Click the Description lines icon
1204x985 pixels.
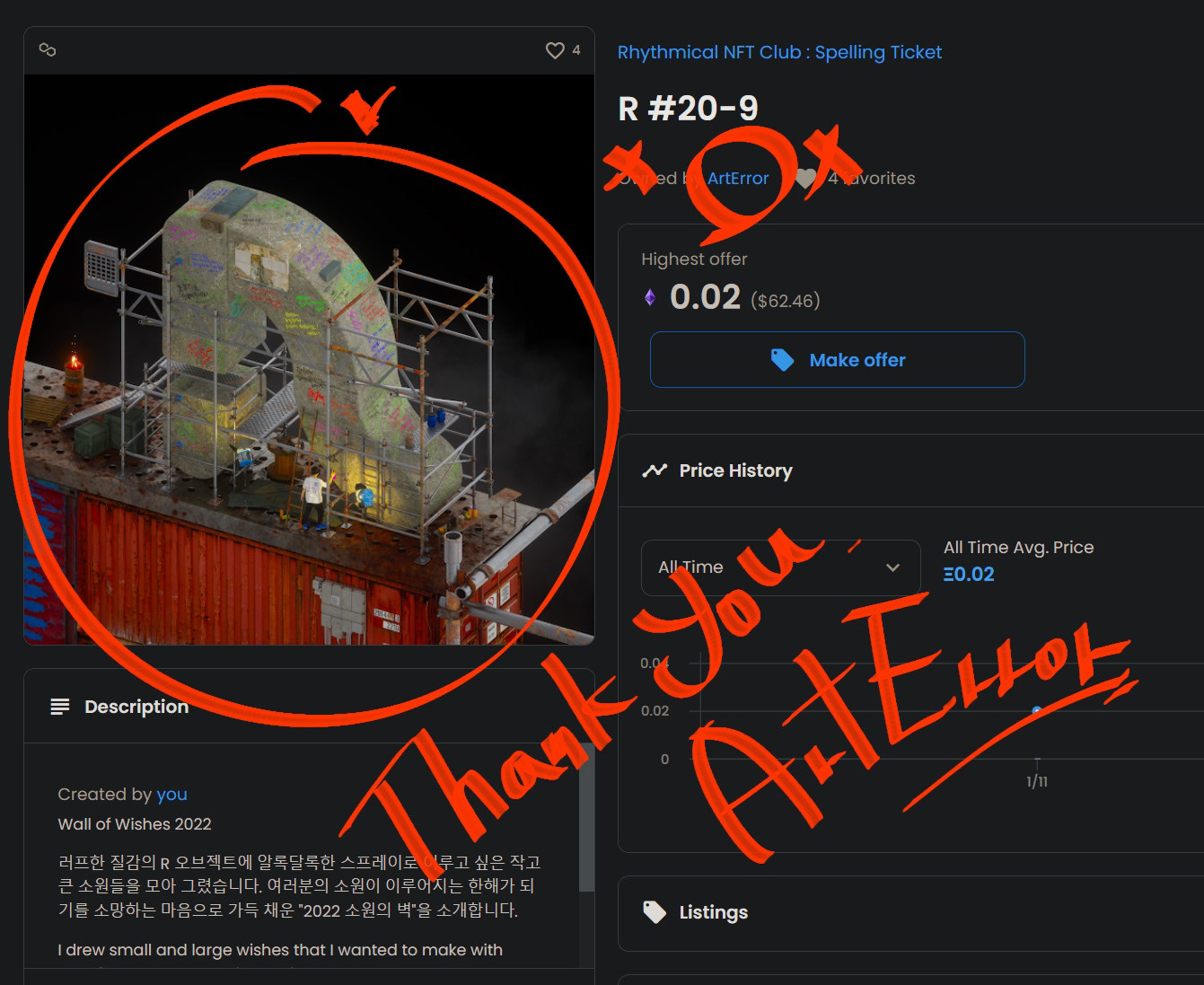pyautogui.click(x=60, y=707)
